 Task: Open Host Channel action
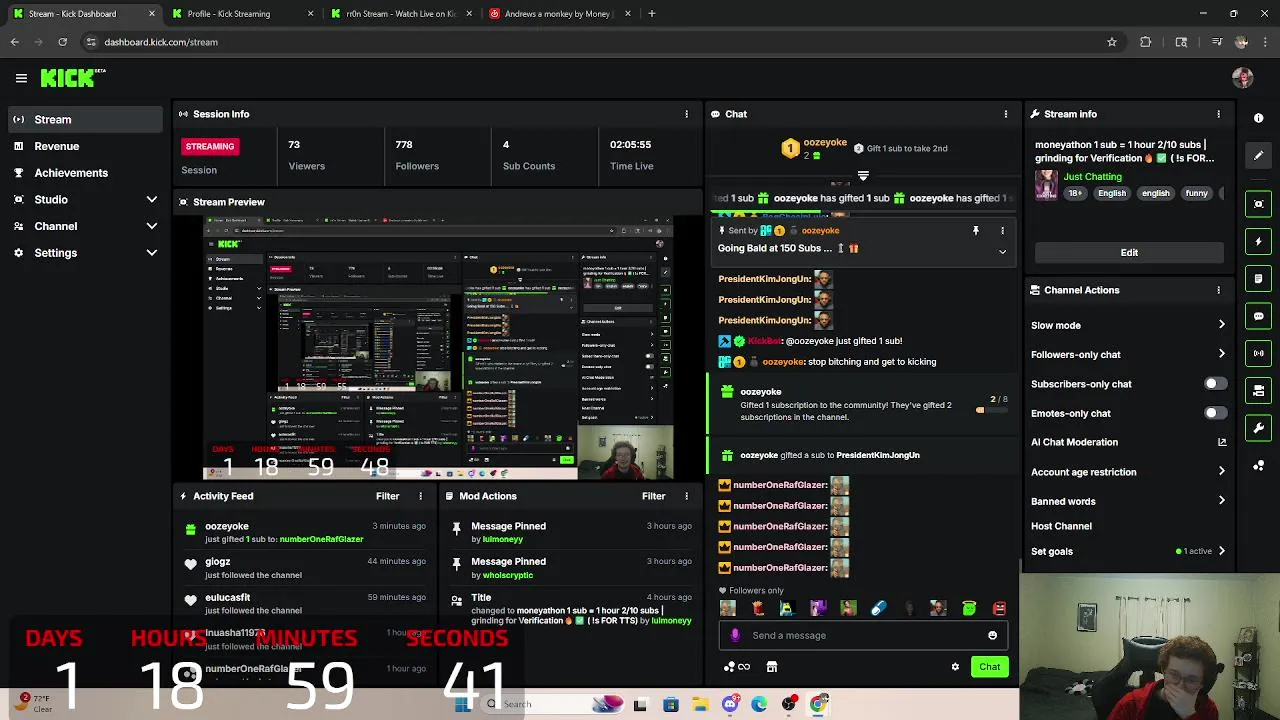tap(1128, 526)
